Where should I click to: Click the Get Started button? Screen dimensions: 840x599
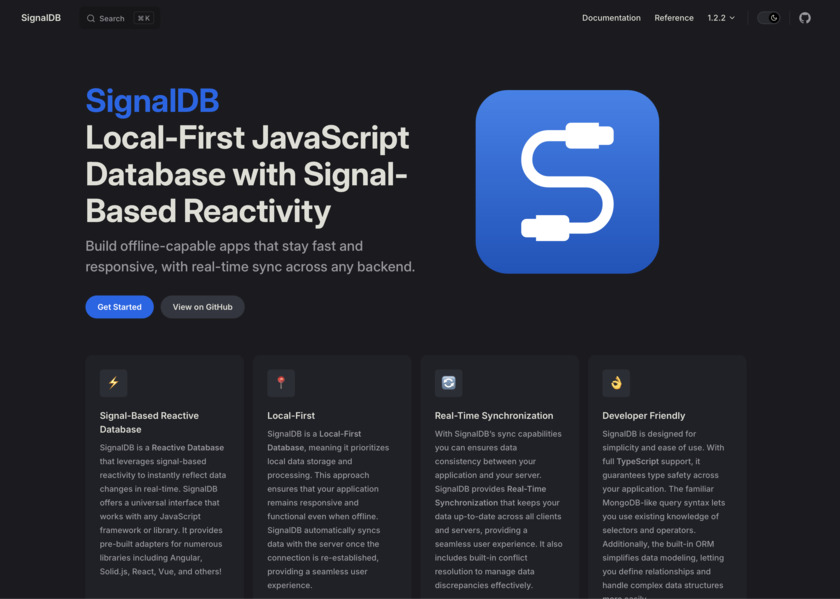[x=119, y=307]
